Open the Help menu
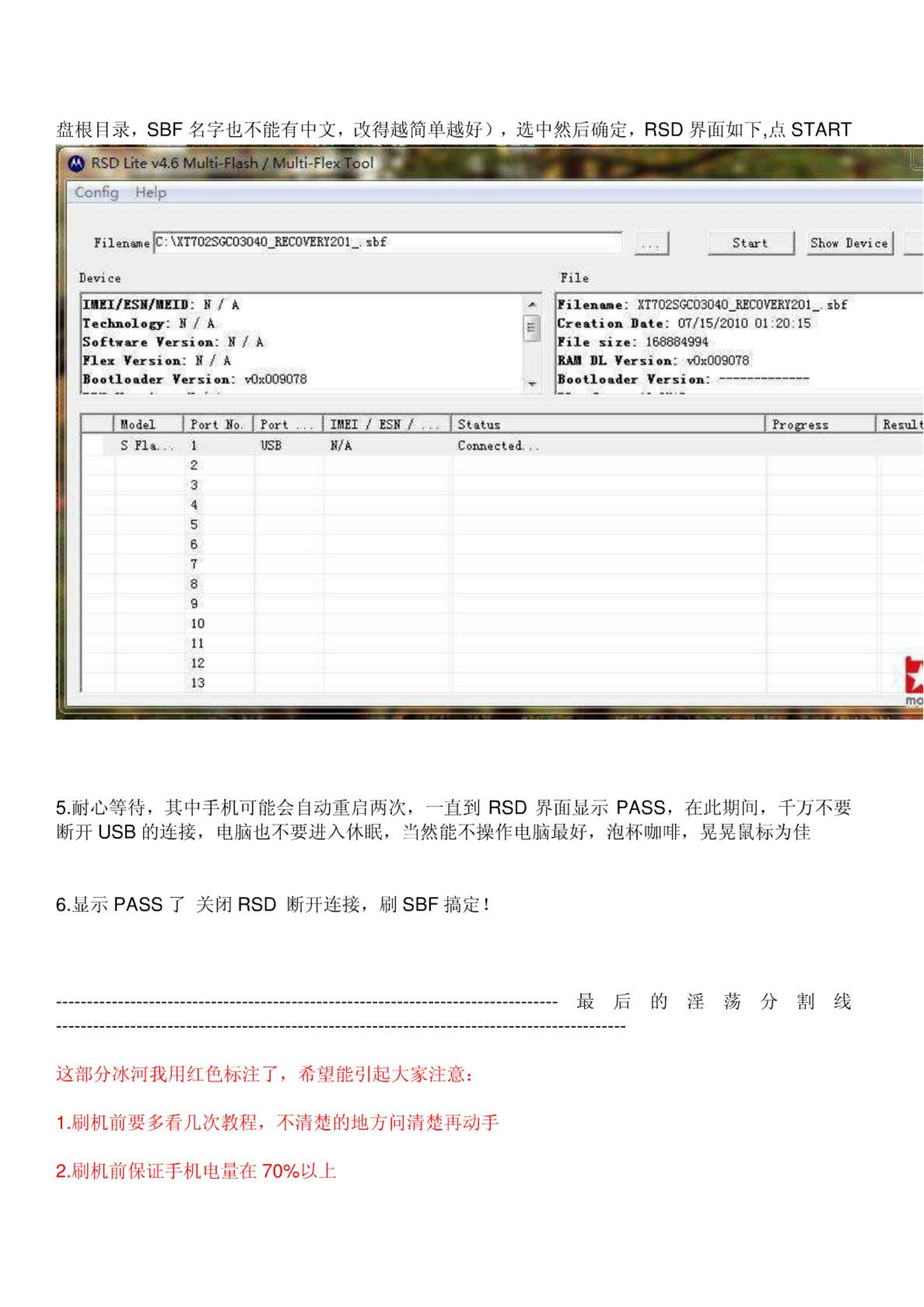 [150, 192]
